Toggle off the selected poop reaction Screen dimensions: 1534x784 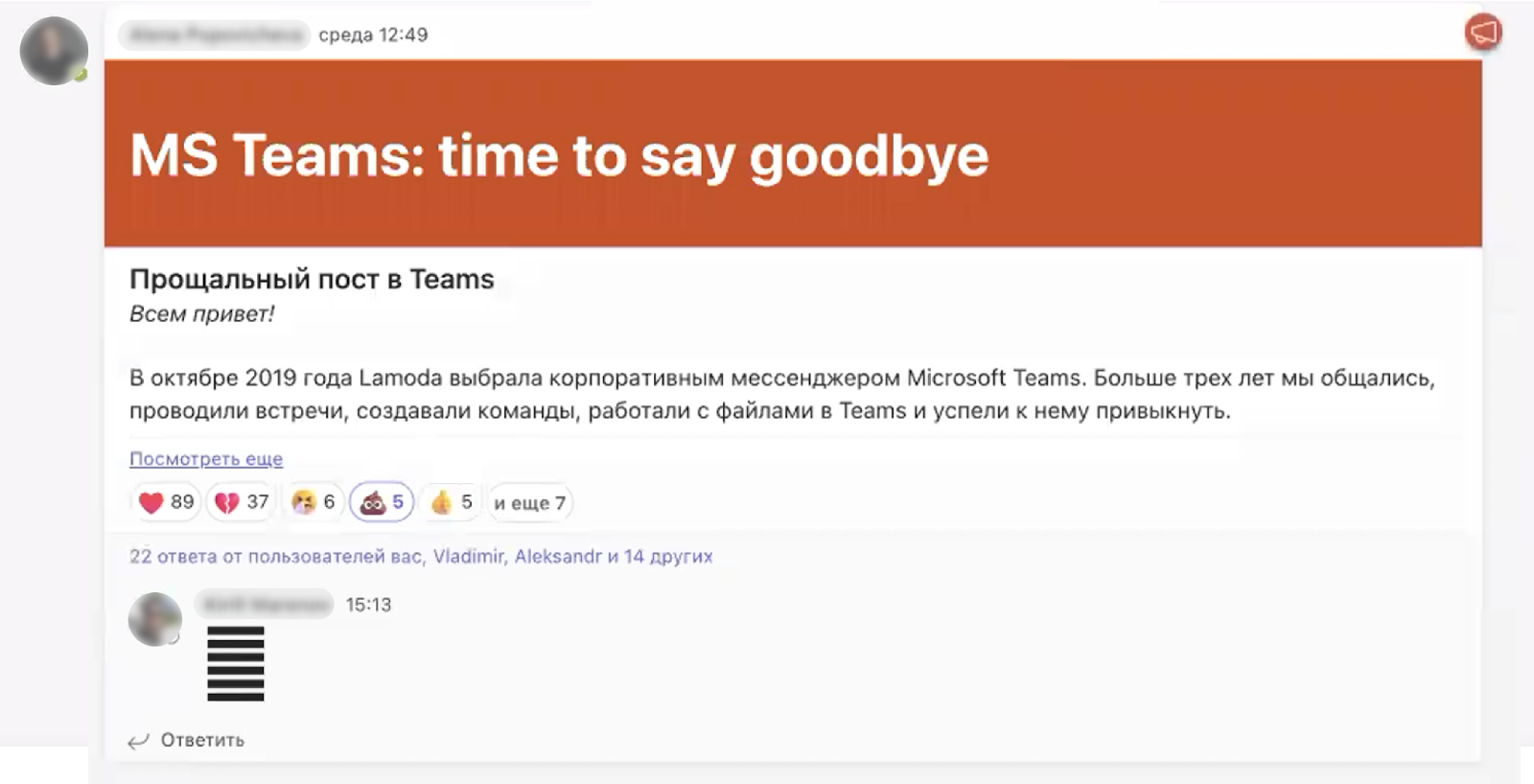click(x=382, y=502)
